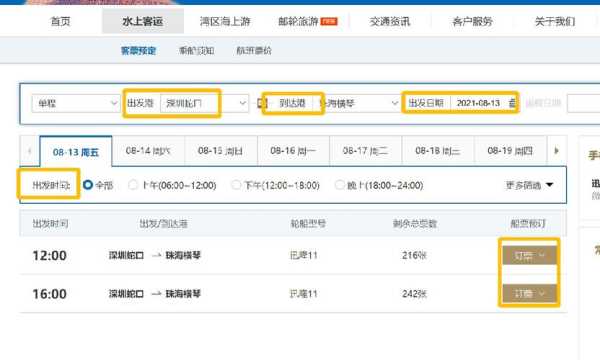Image resolution: width=600 pixels, height=360 pixels.
Task: Select the 08-15 周日 date tab
Action: tap(220, 151)
